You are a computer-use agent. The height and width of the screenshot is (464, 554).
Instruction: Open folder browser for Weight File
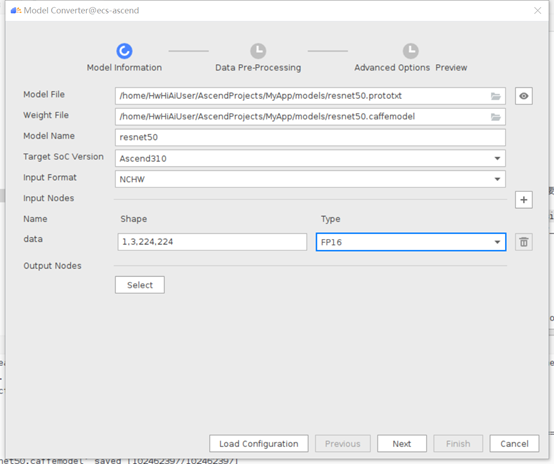496,117
